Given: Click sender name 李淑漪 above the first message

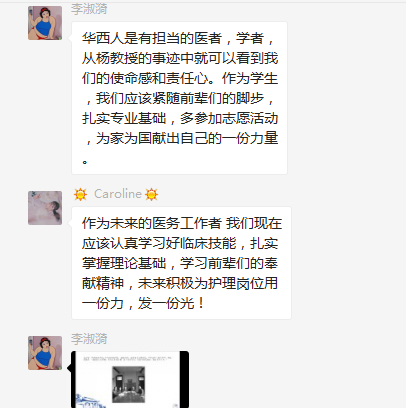Looking at the screenshot, I should click(x=89, y=9).
